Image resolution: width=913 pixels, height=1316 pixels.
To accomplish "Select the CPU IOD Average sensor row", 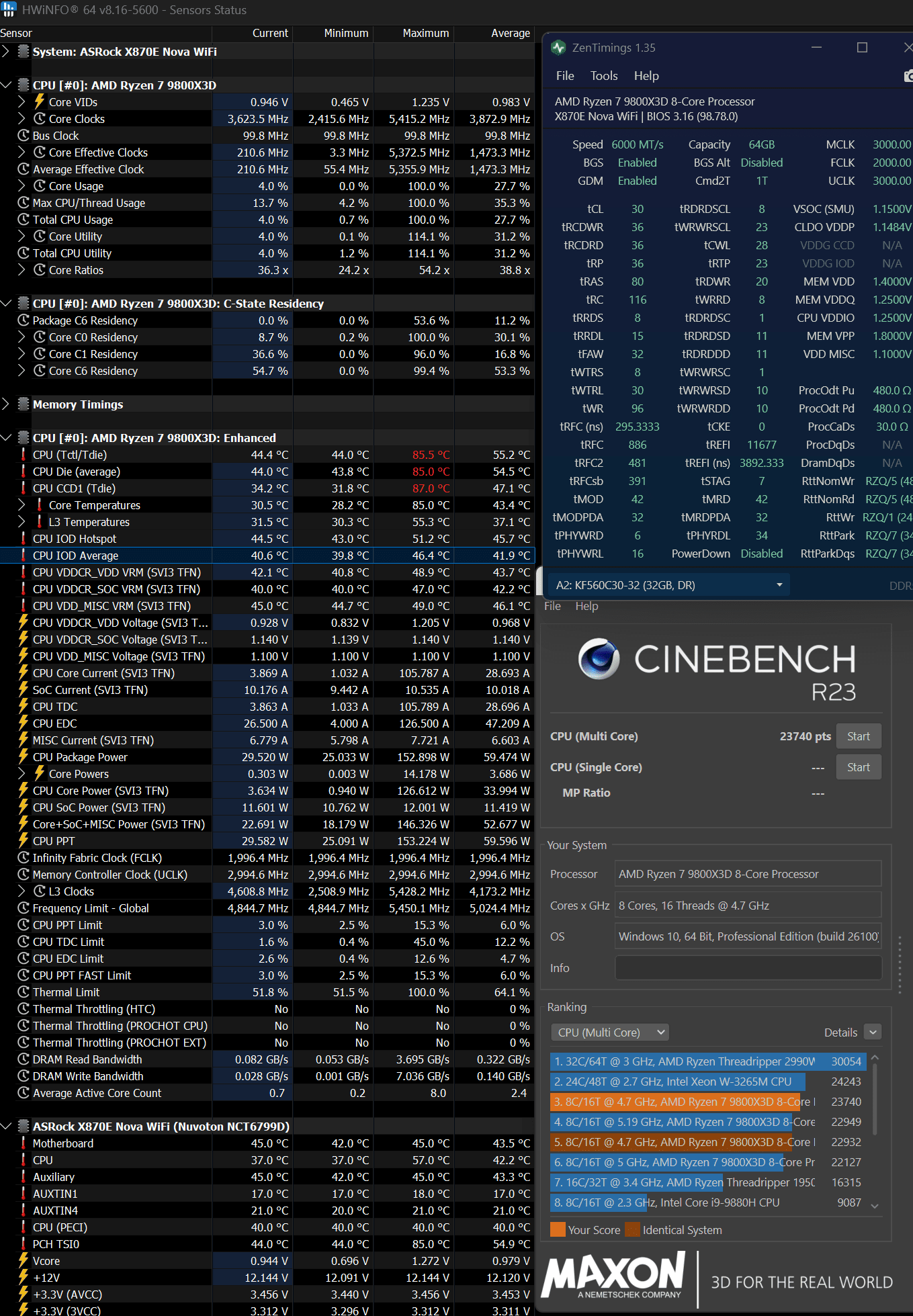I will tap(267, 556).
